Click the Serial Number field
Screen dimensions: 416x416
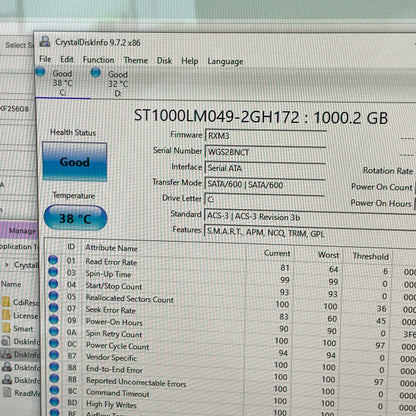point(265,152)
